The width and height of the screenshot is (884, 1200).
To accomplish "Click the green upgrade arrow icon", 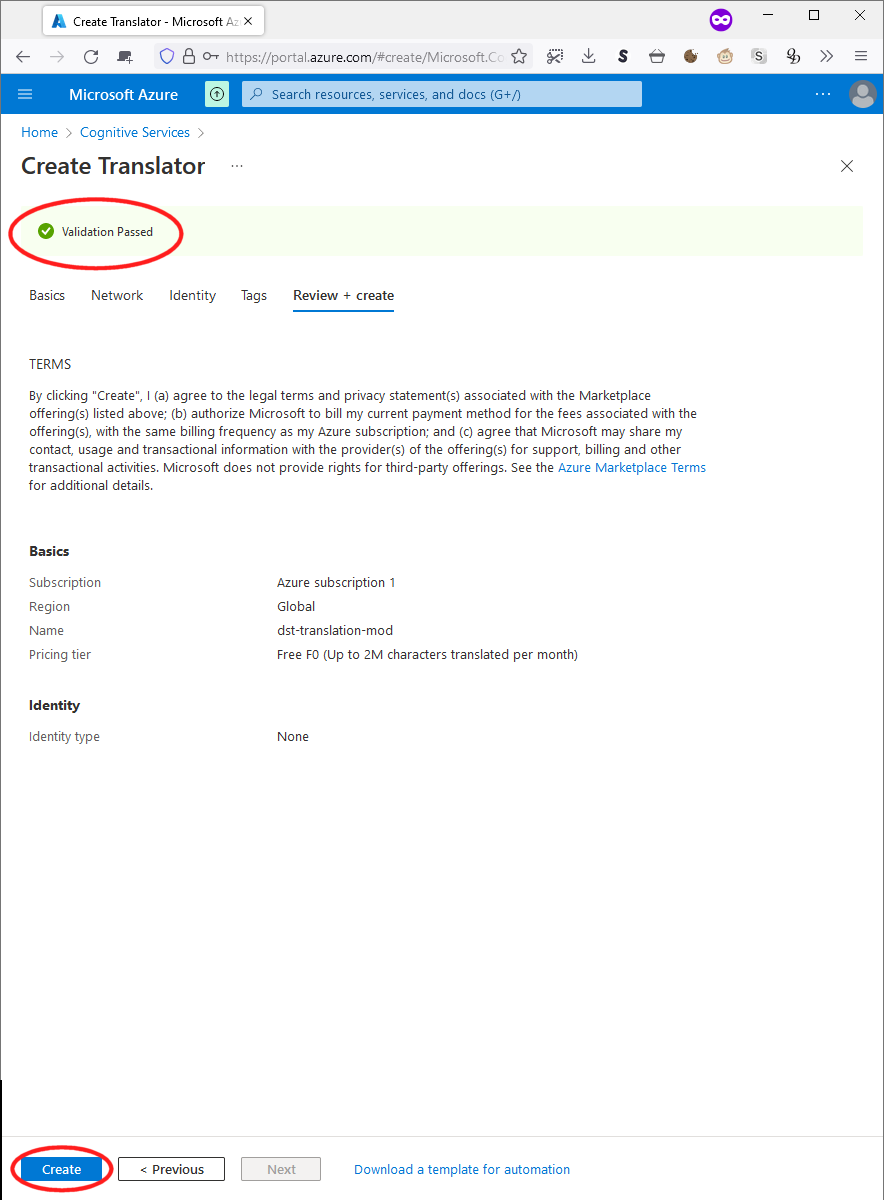I will (x=217, y=94).
